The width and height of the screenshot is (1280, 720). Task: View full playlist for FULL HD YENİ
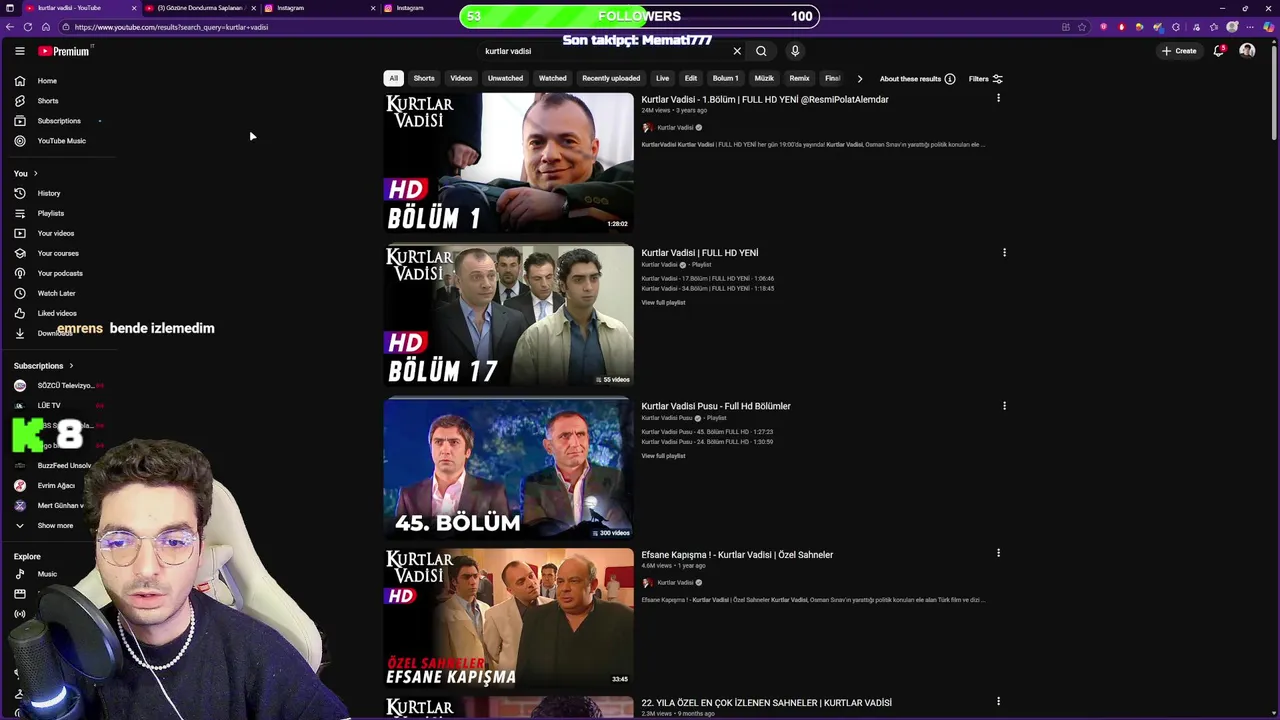pos(663,303)
